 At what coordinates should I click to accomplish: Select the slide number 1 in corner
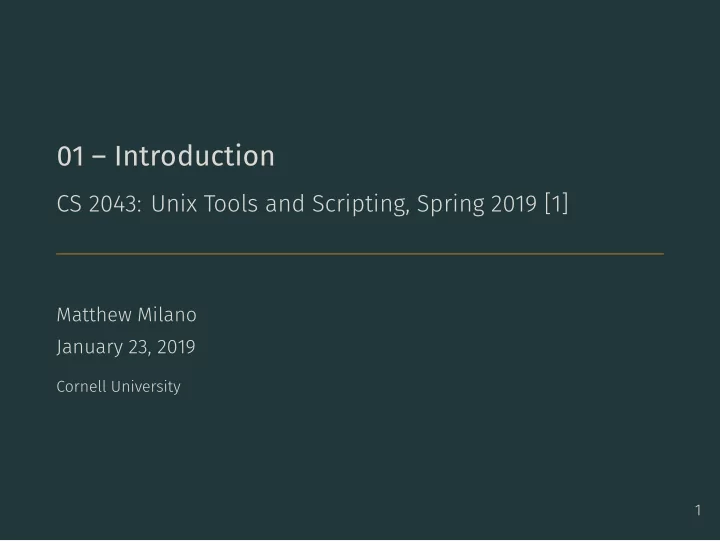click(x=698, y=510)
